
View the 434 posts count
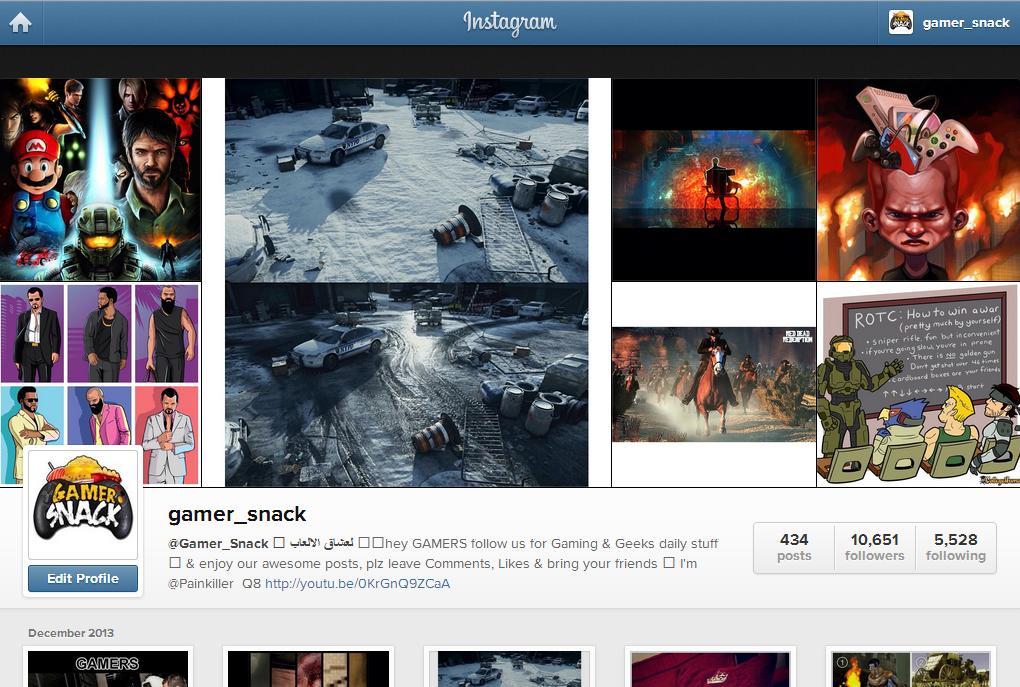794,547
